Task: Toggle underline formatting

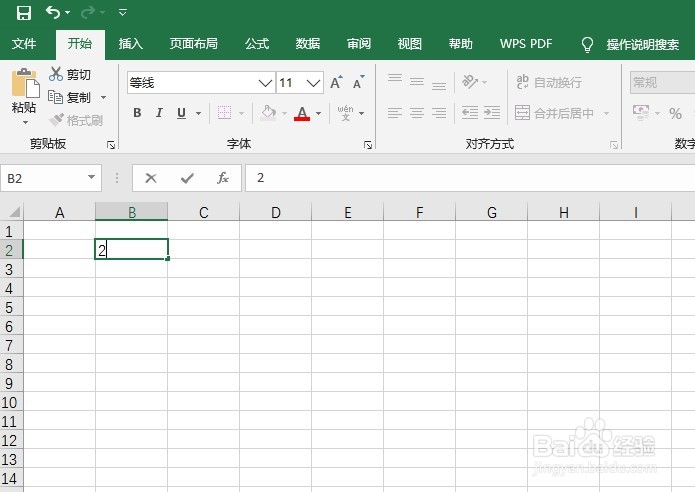Action: (x=181, y=113)
